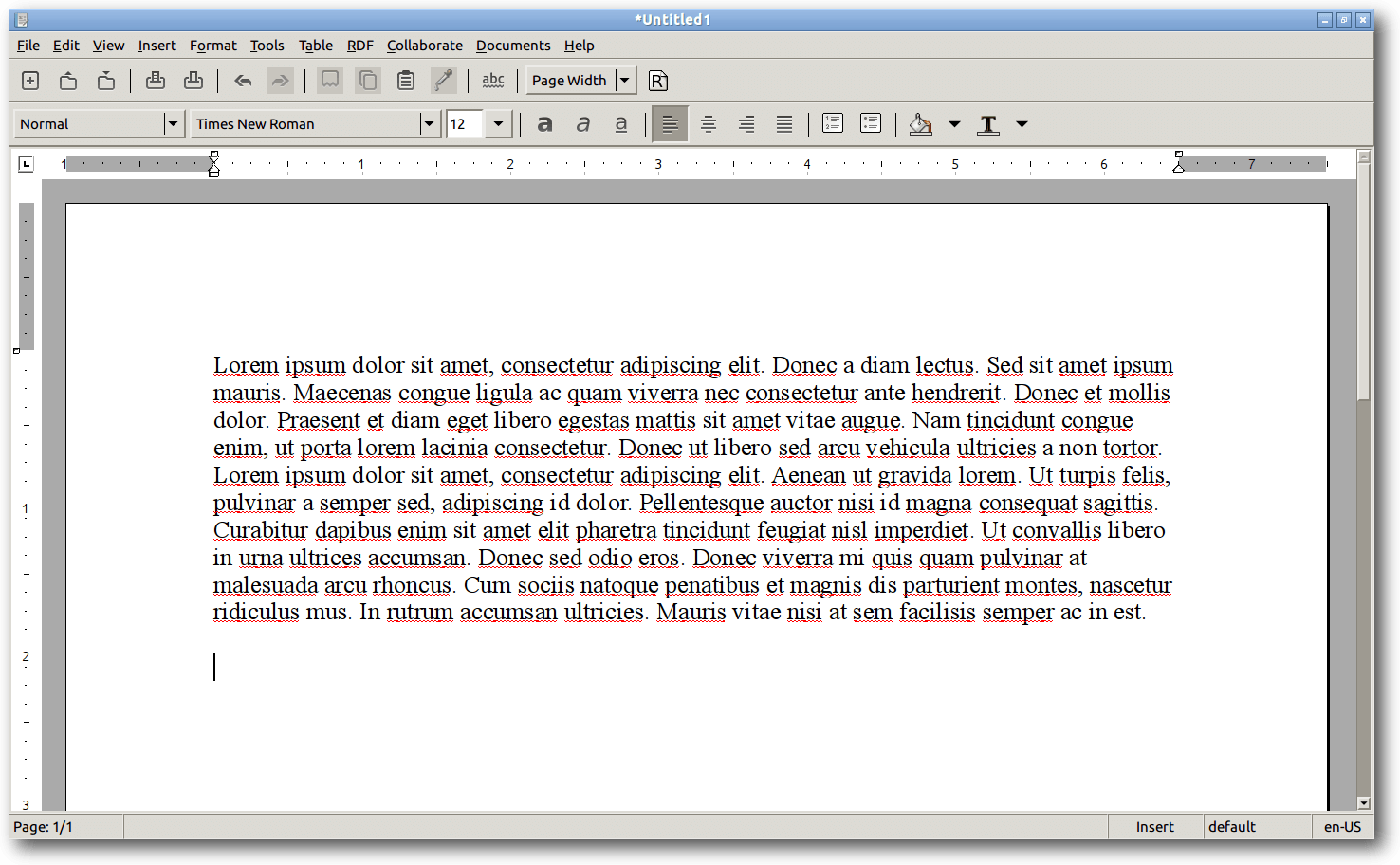1400x865 pixels.
Task: Click the word 'malesuada' in the document
Action: click(266, 585)
